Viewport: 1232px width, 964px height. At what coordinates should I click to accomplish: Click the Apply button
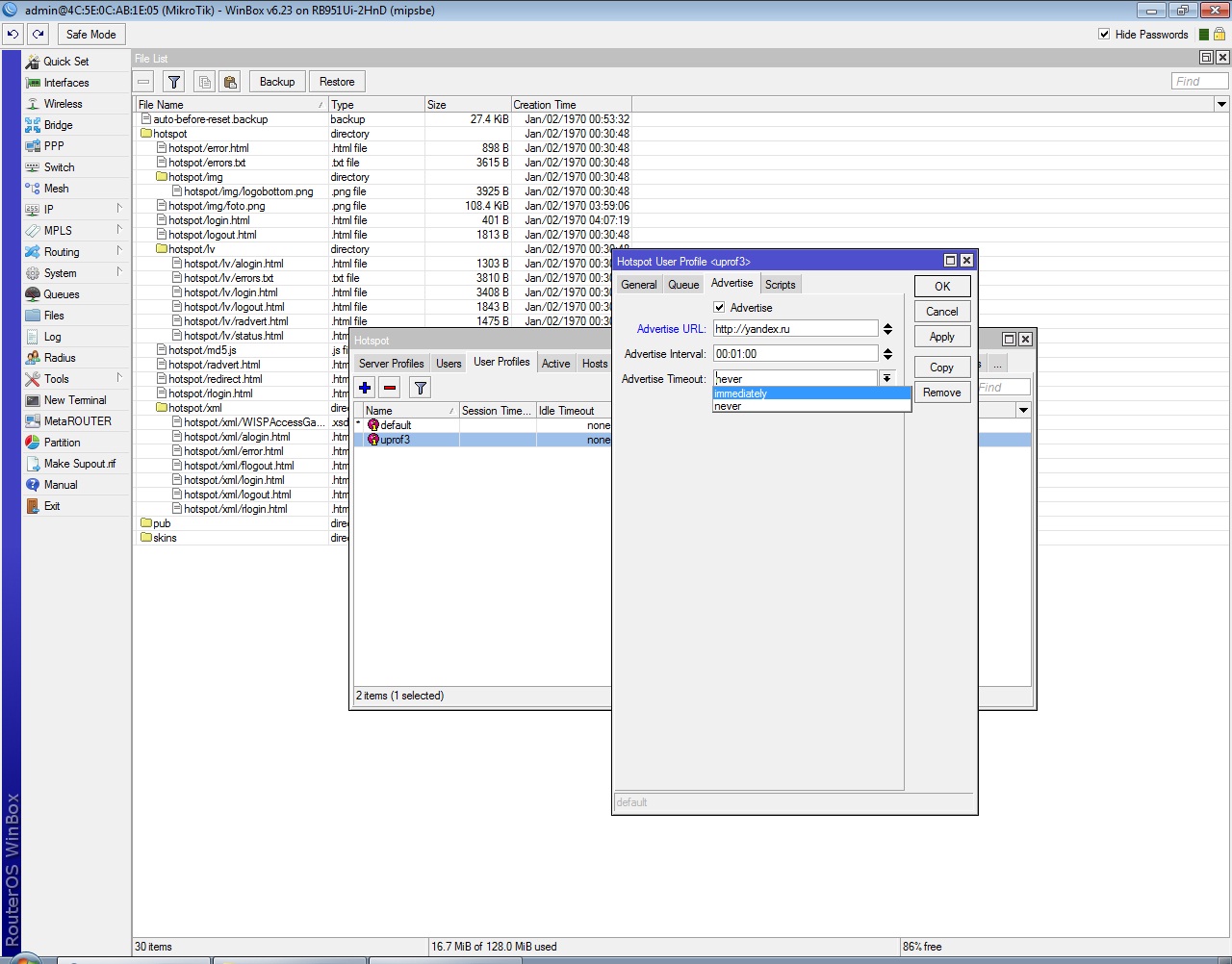[941, 337]
